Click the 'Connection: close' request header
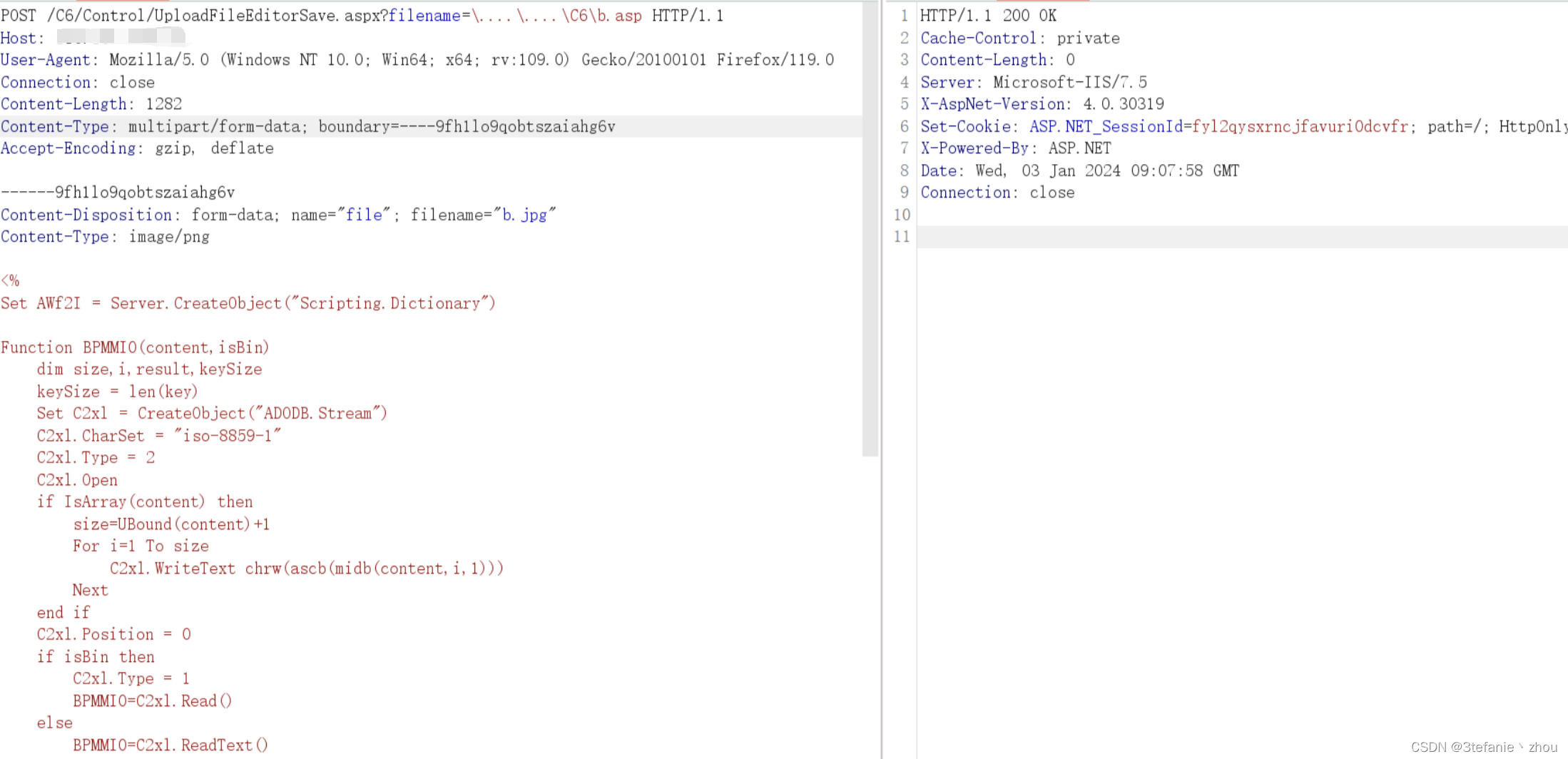 pos(78,82)
